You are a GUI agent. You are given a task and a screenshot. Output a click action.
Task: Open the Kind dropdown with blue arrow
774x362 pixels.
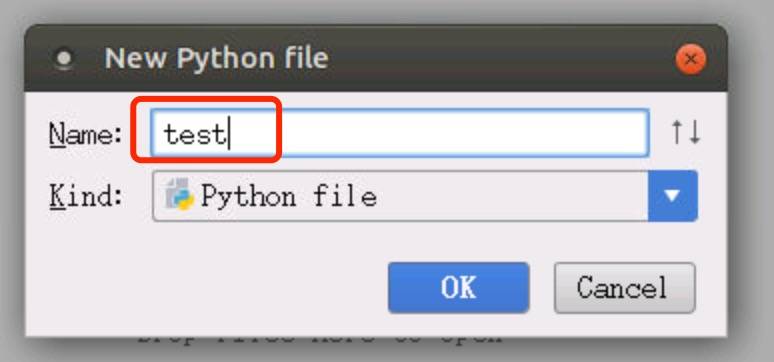point(672,196)
